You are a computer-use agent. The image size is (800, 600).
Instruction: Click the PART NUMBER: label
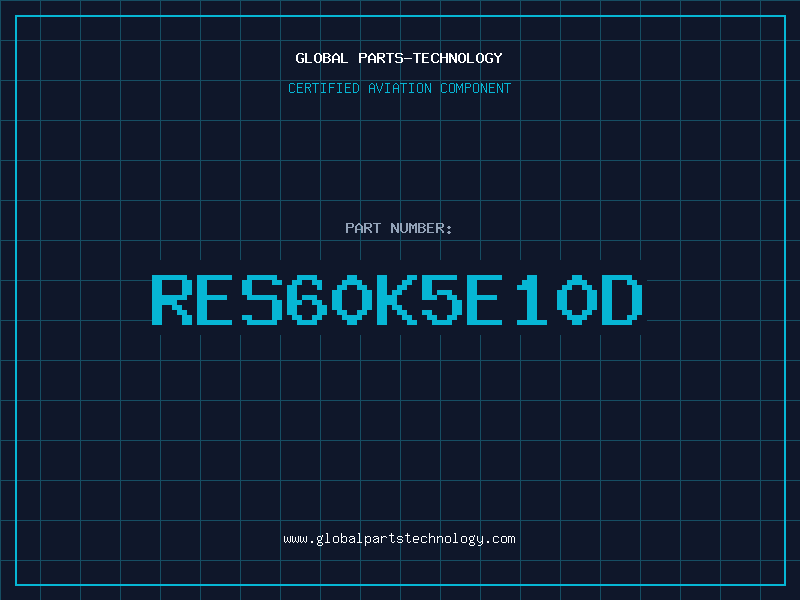pos(399,228)
